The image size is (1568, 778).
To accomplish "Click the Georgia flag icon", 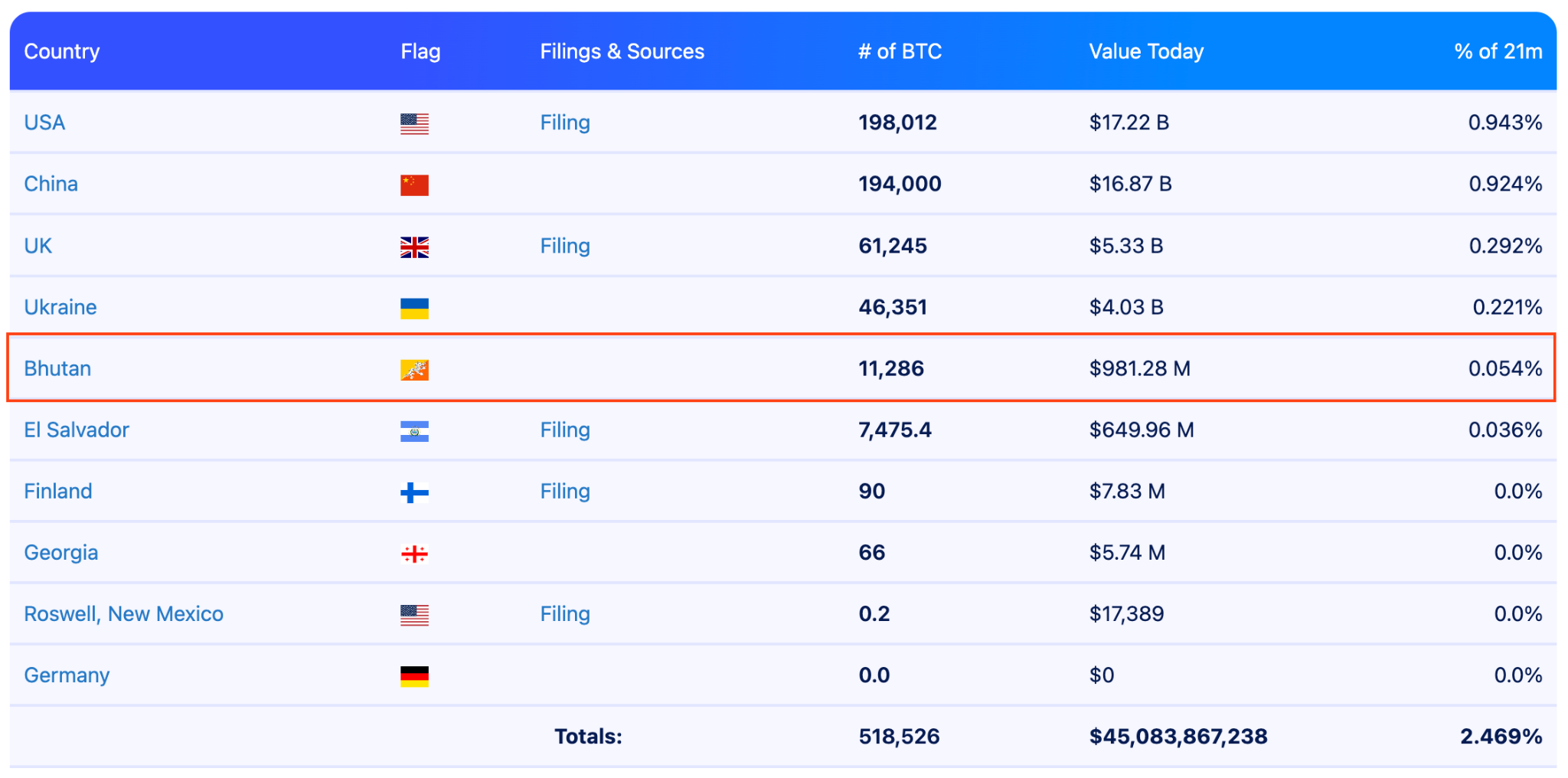I will [414, 554].
